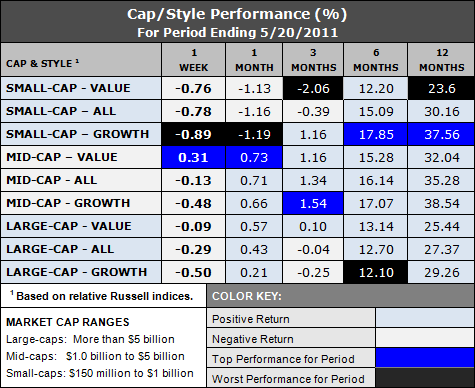Select cell with value 30.16

click(x=441, y=111)
